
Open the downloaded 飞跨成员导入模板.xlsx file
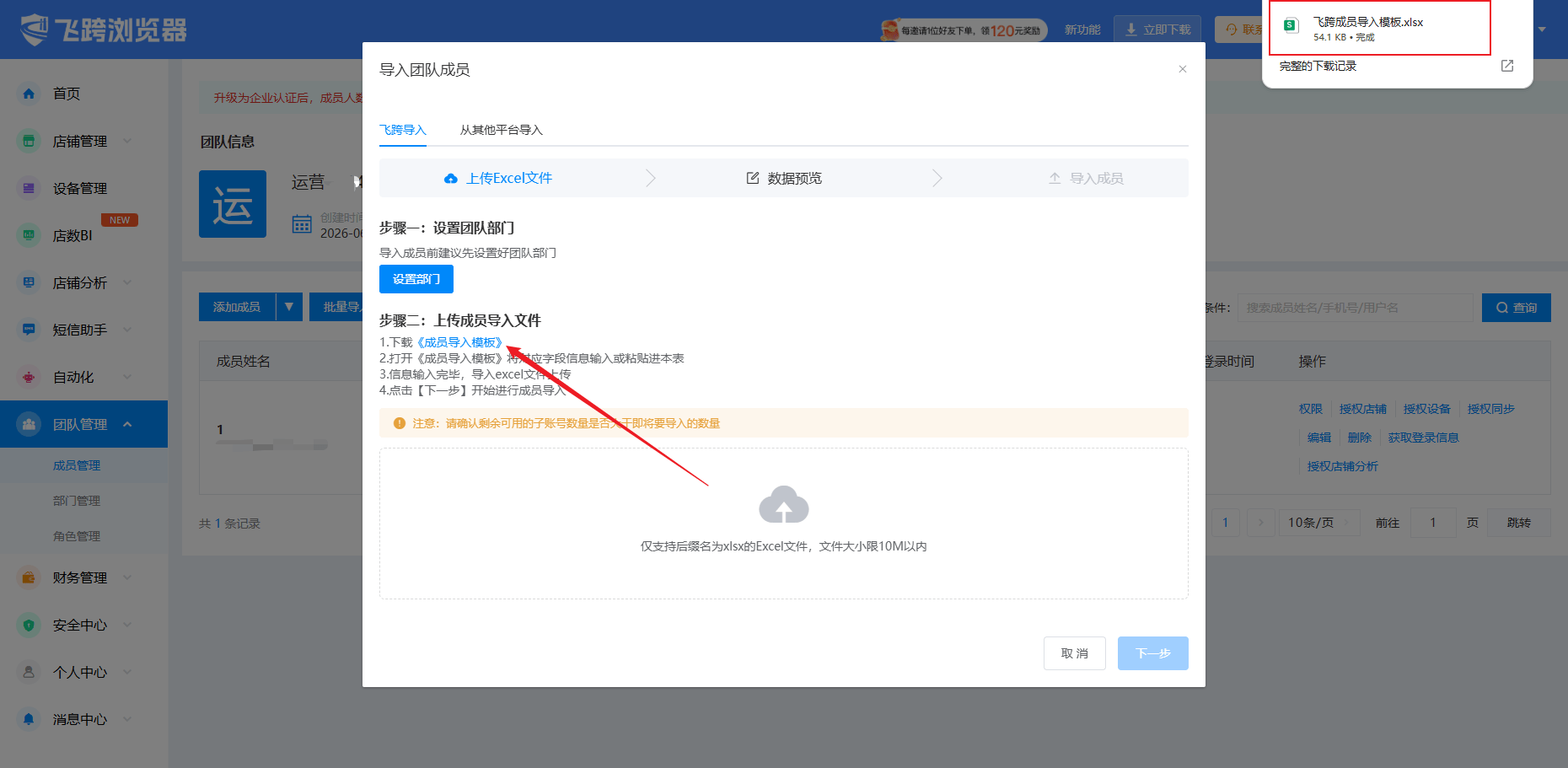[x=1380, y=28]
